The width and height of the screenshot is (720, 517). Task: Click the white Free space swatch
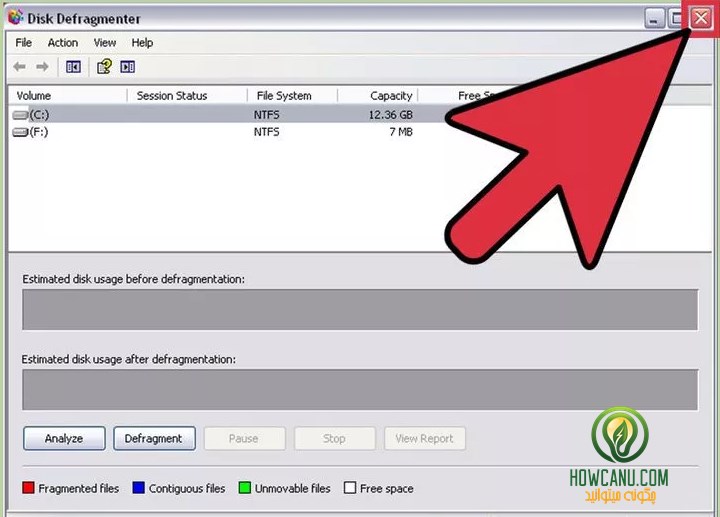click(x=350, y=488)
